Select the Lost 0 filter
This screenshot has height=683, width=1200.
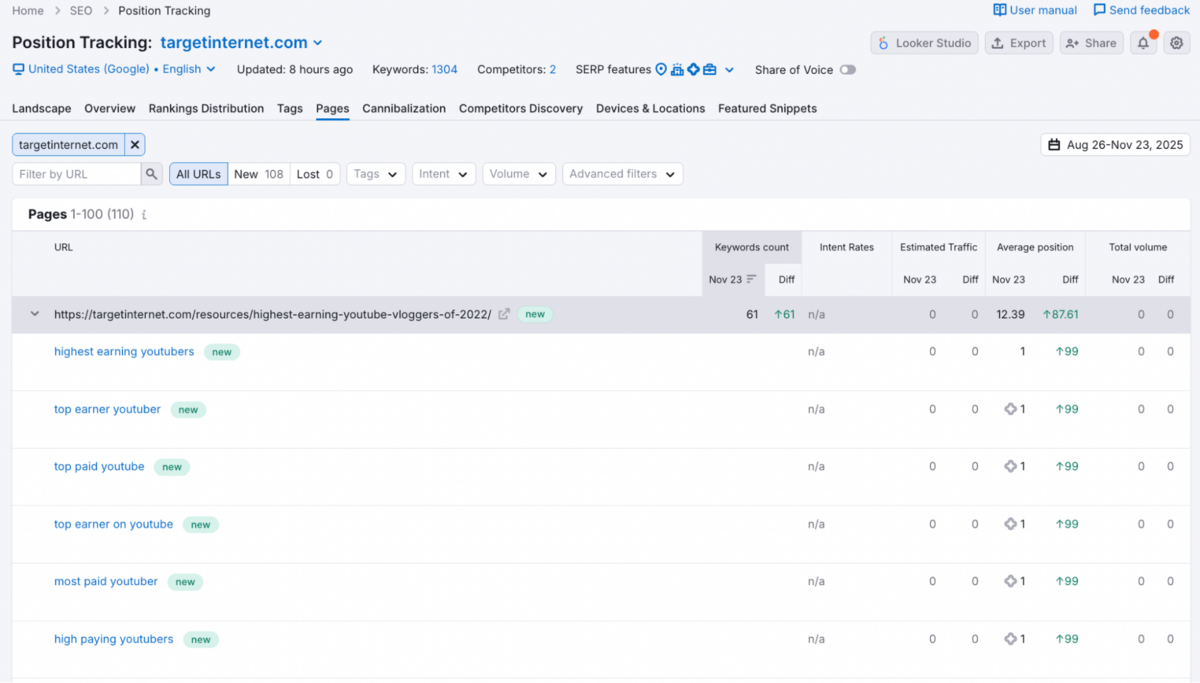click(x=315, y=174)
